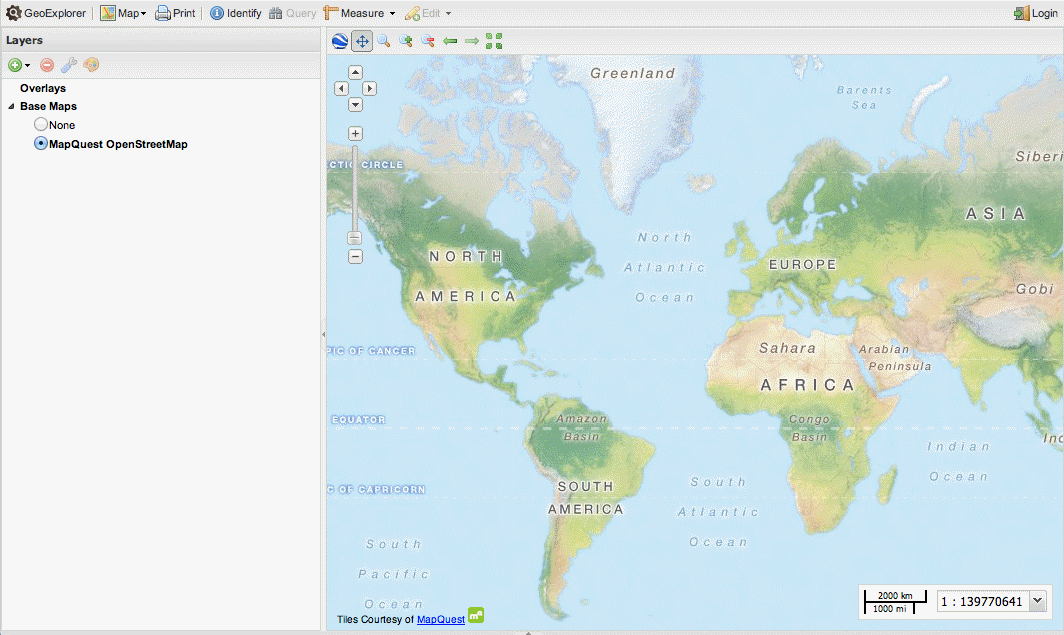Remove the selected layer with red minus

click(46, 64)
